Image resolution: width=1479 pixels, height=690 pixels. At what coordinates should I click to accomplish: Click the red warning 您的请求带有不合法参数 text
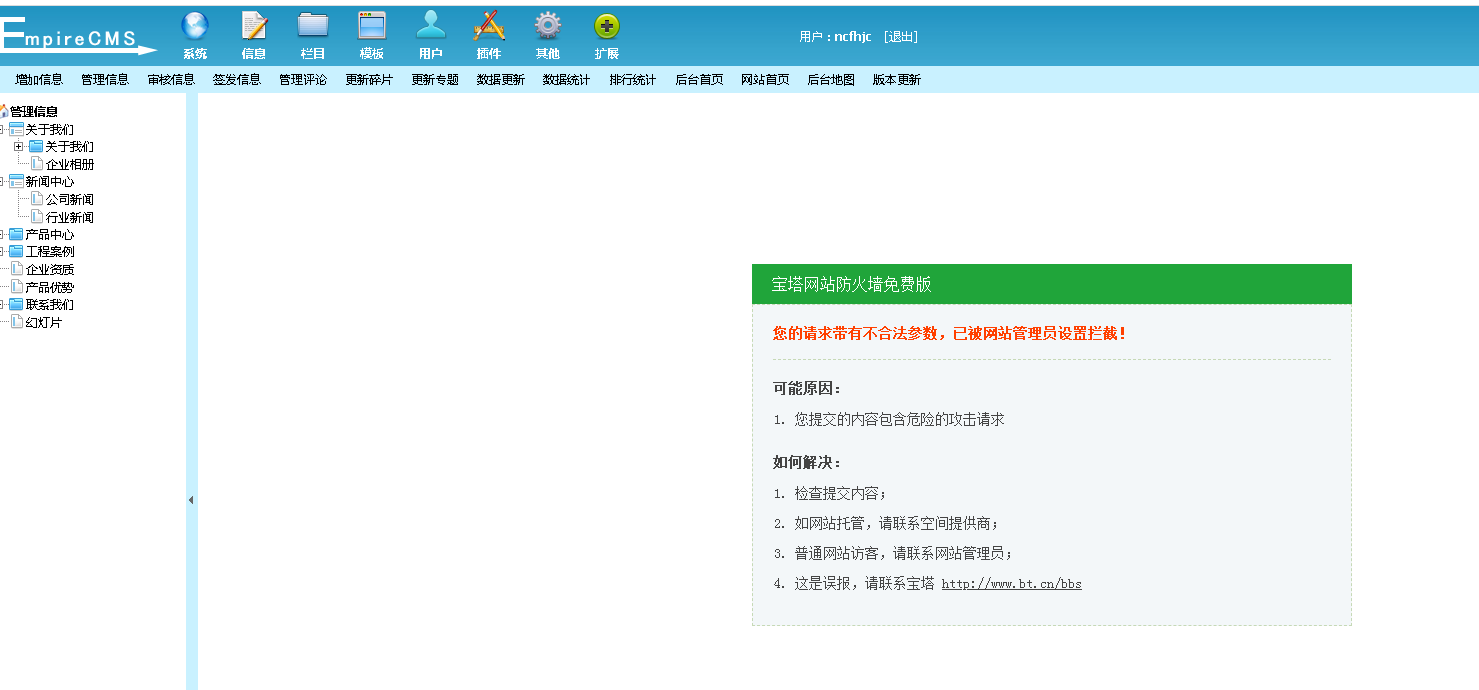point(950,333)
